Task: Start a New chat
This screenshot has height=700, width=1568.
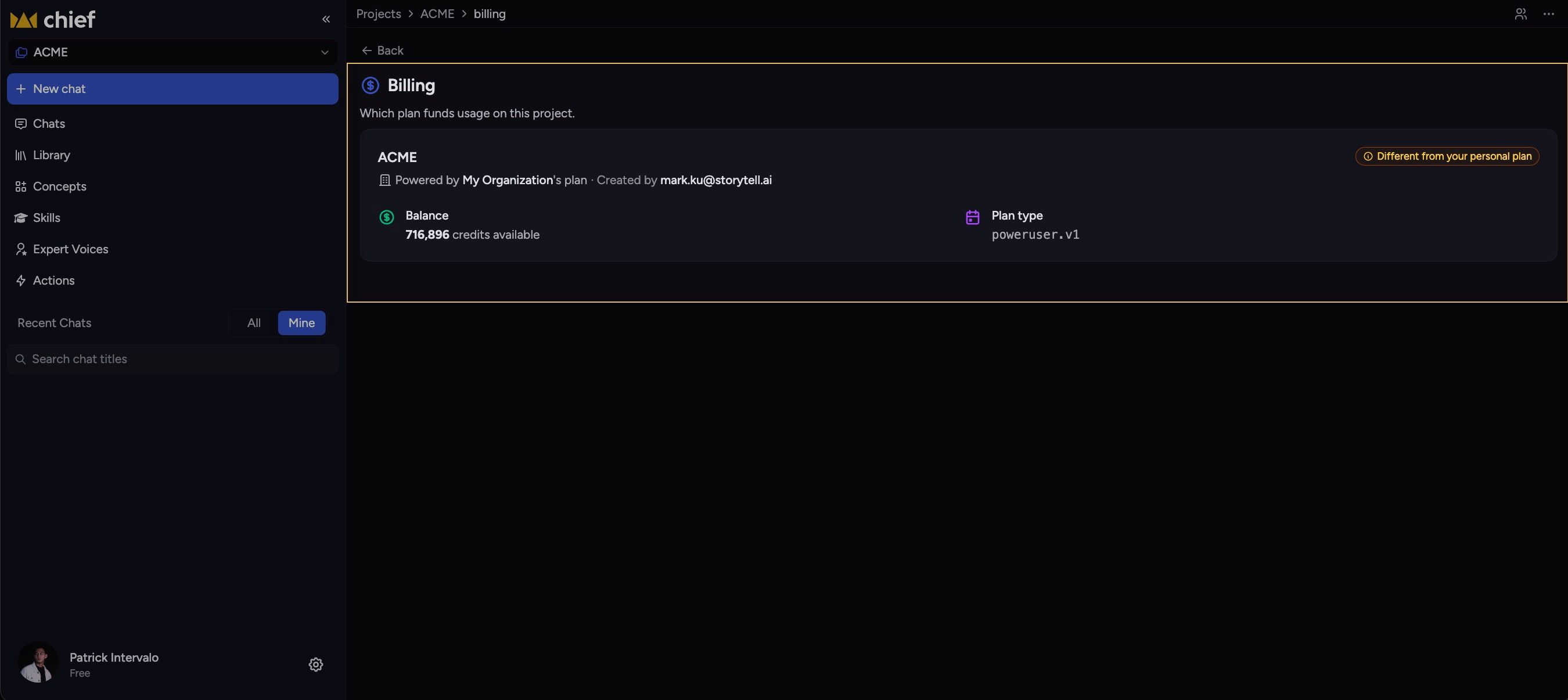Action: [173, 89]
